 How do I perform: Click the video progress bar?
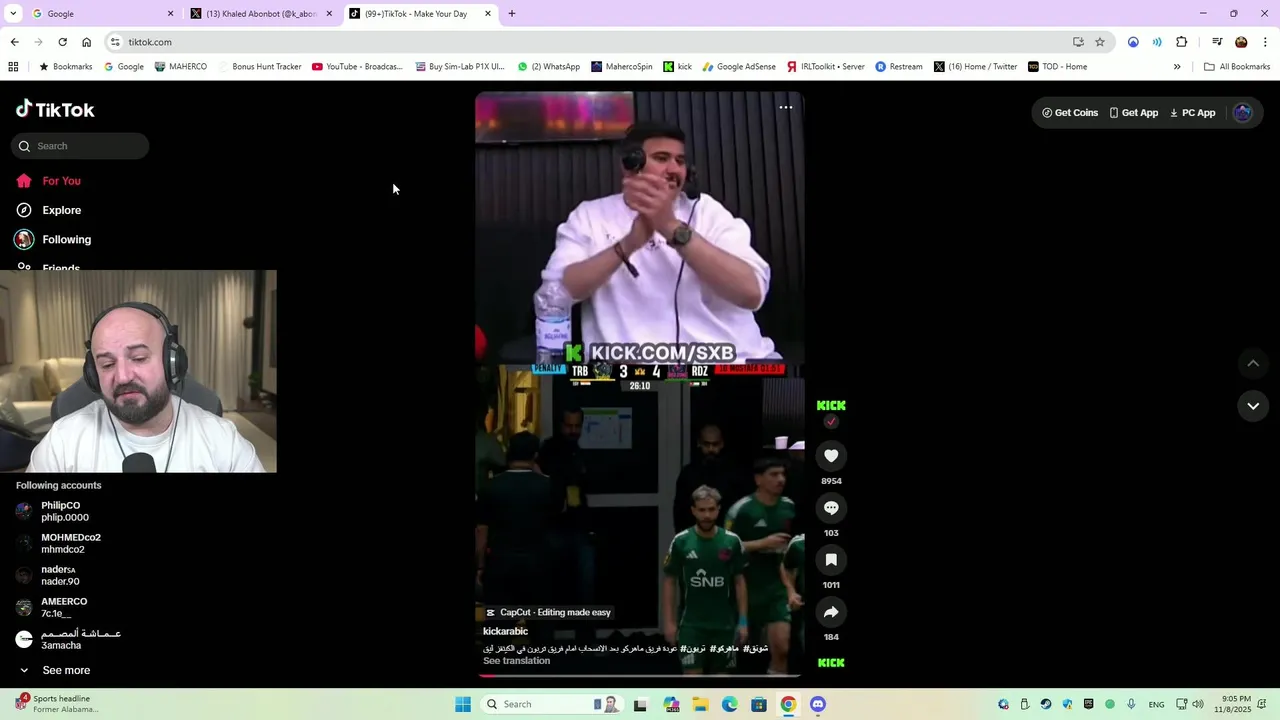click(640, 676)
